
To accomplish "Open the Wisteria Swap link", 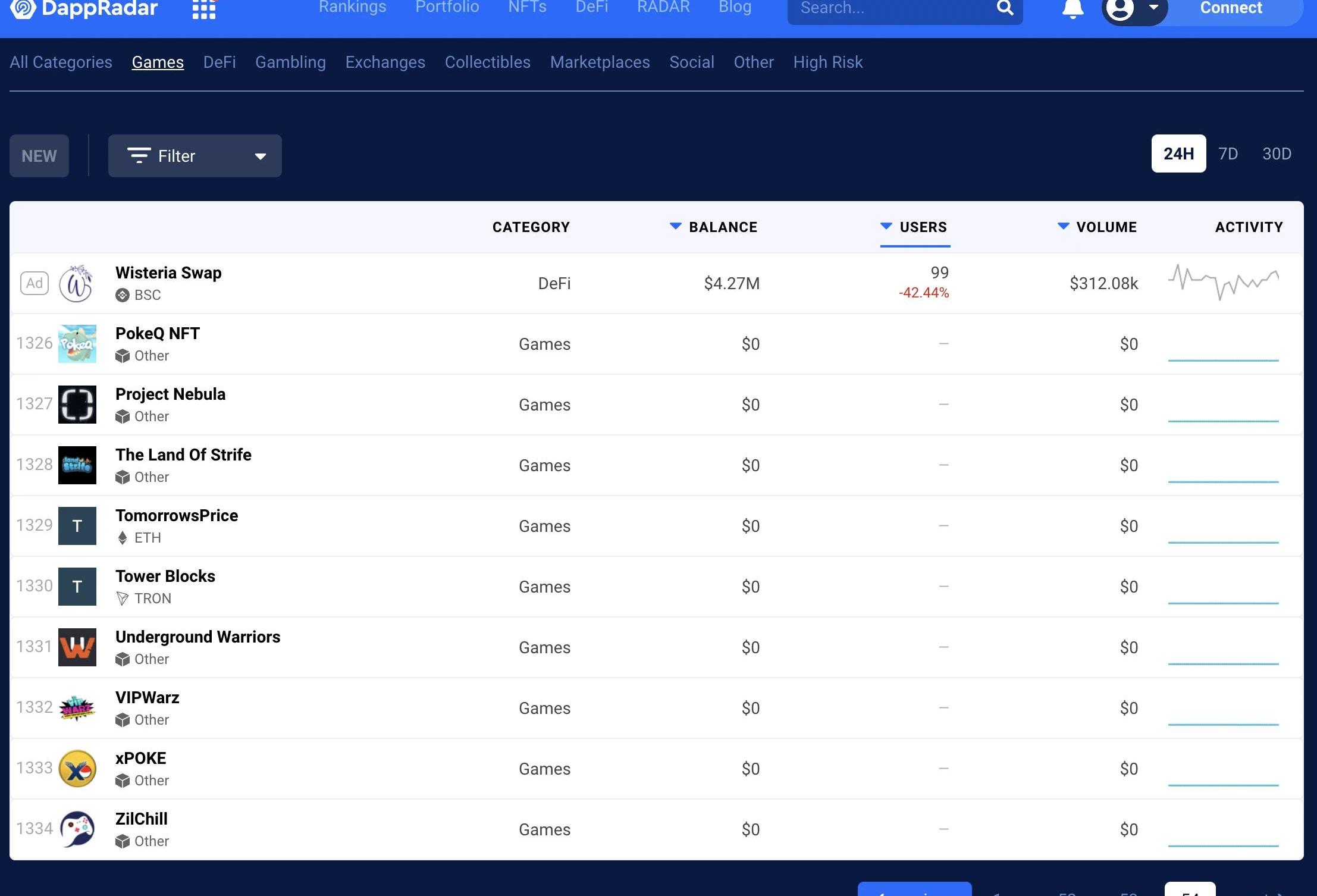I will (x=168, y=272).
